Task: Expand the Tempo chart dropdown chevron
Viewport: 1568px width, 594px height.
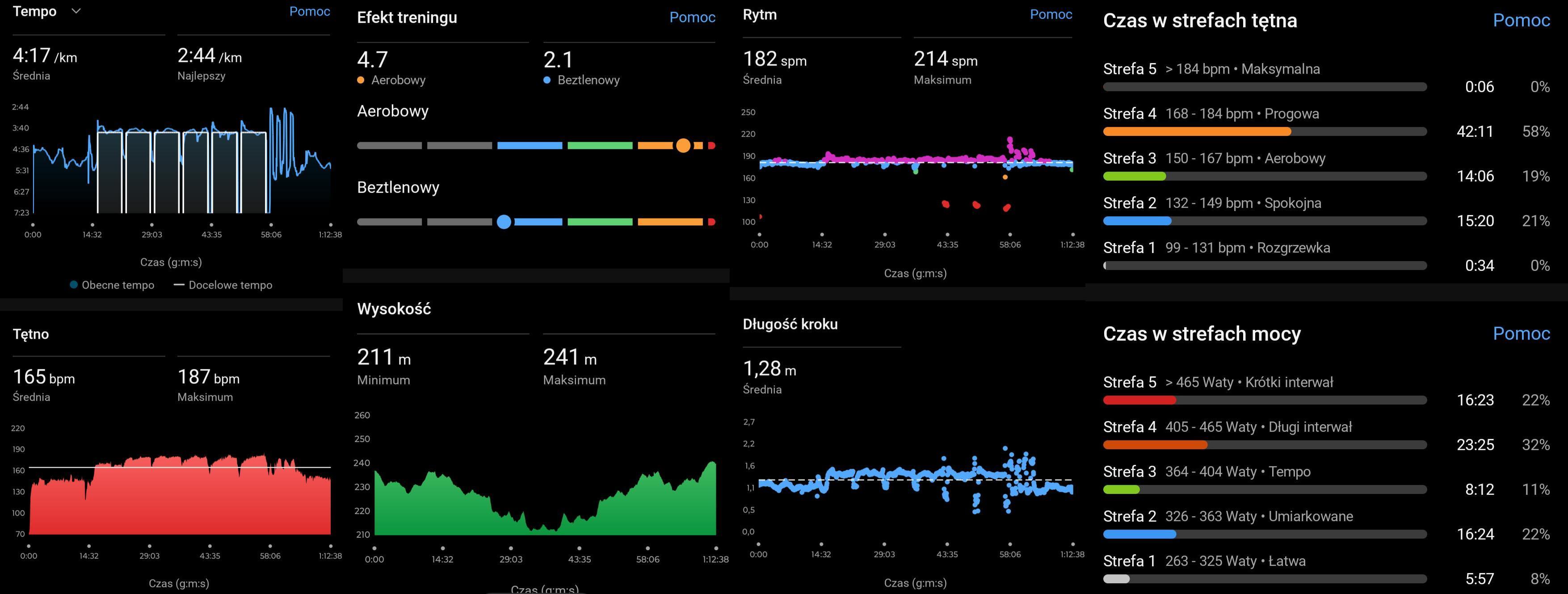Action: tap(76, 11)
